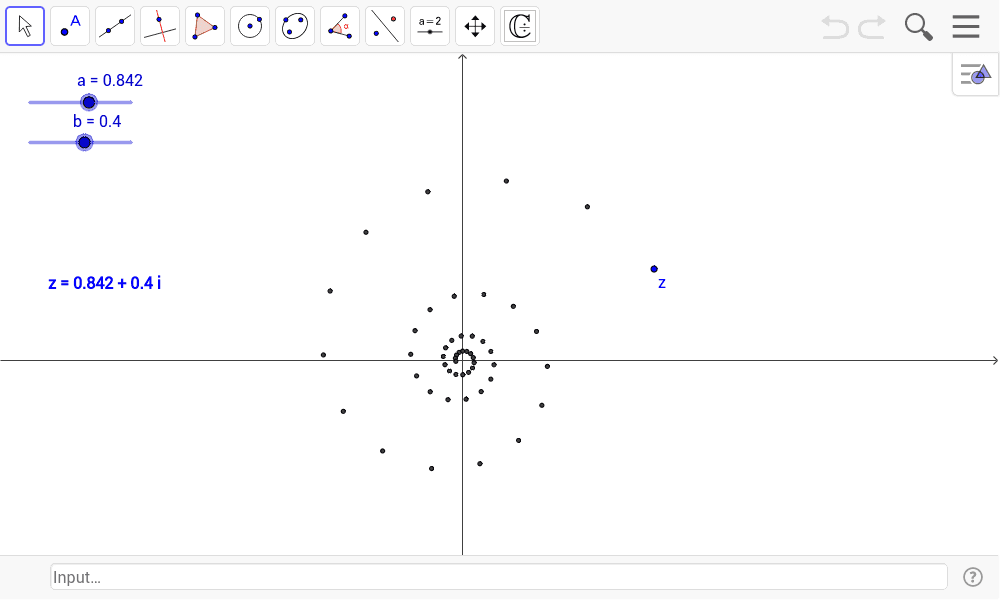Viewport: 1000px width, 600px height.
Task: Open the search for GeoGebra materials
Action: click(x=917, y=26)
